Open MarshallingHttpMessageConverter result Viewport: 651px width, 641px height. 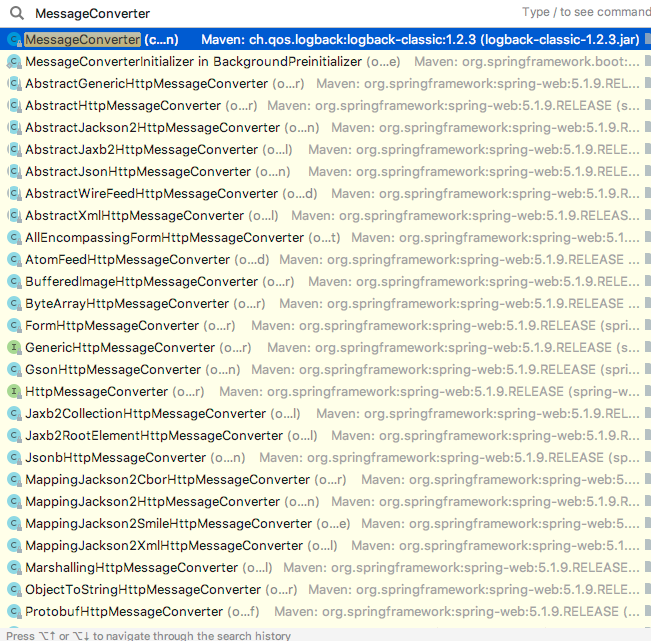click(x=326, y=568)
